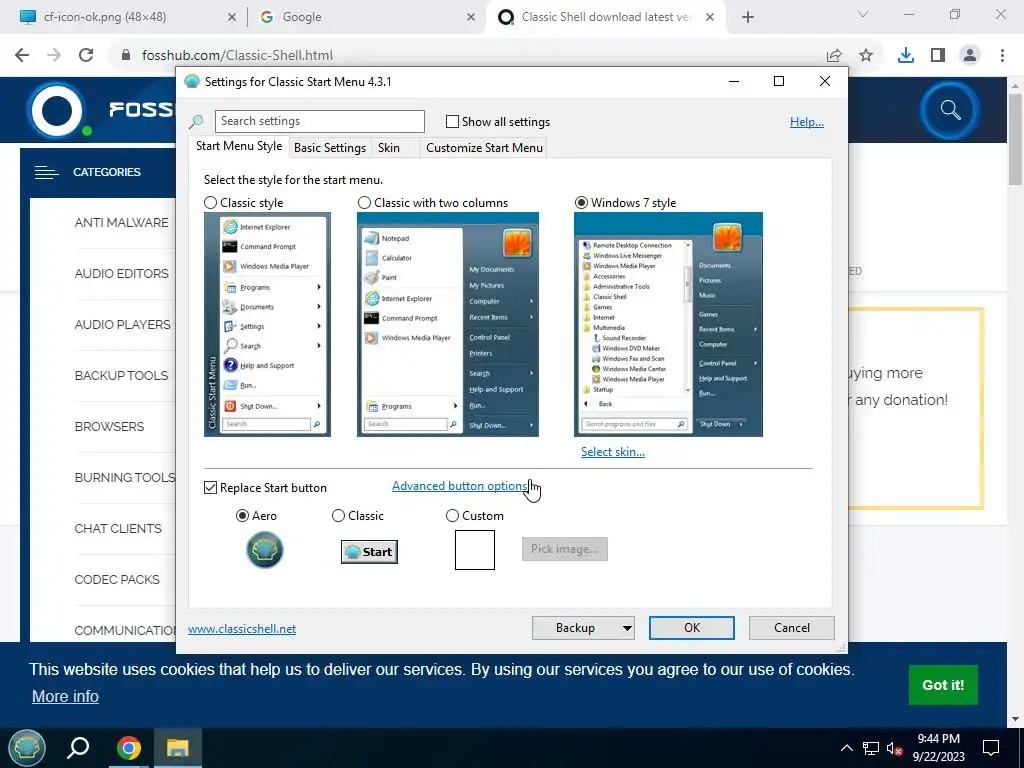Go back to previous page
Screen dimensions: 1024x768
[22, 56]
